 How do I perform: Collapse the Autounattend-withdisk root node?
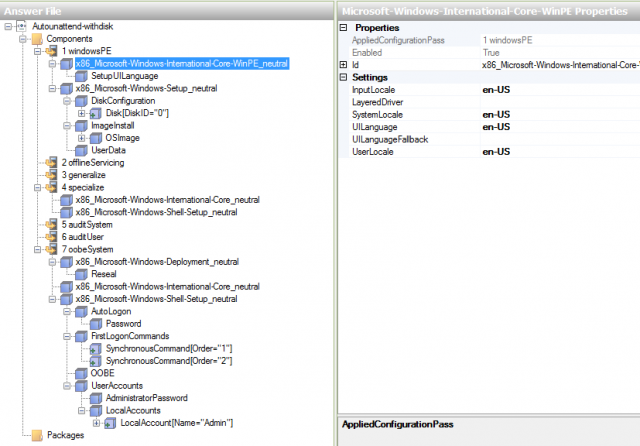(x=8, y=27)
